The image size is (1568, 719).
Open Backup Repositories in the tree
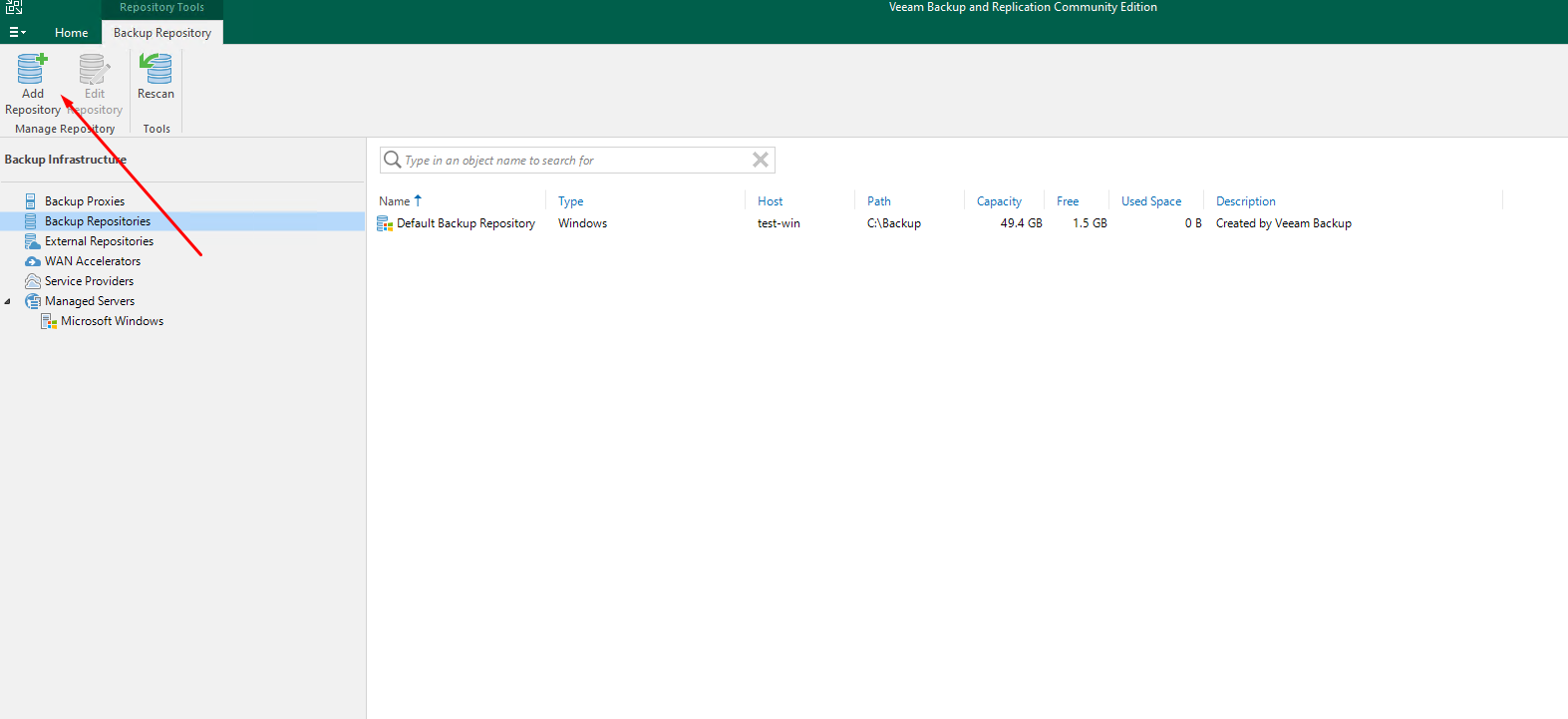click(98, 221)
